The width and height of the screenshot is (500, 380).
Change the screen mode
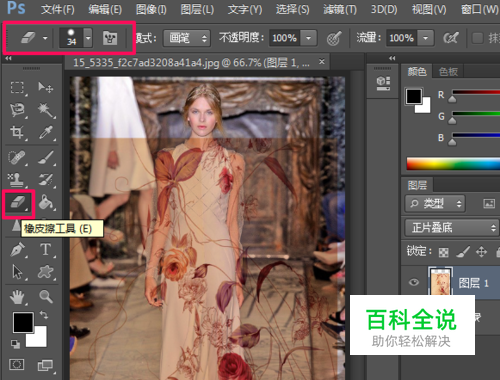coord(45,365)
